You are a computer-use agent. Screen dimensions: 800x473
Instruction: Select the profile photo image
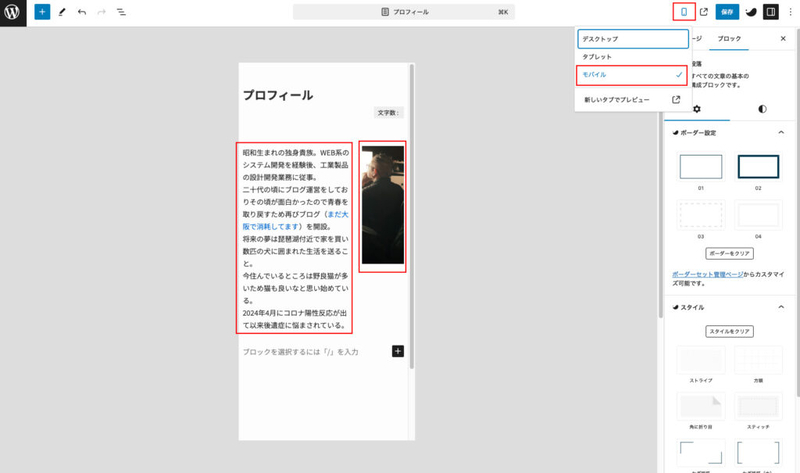point(383,205)
